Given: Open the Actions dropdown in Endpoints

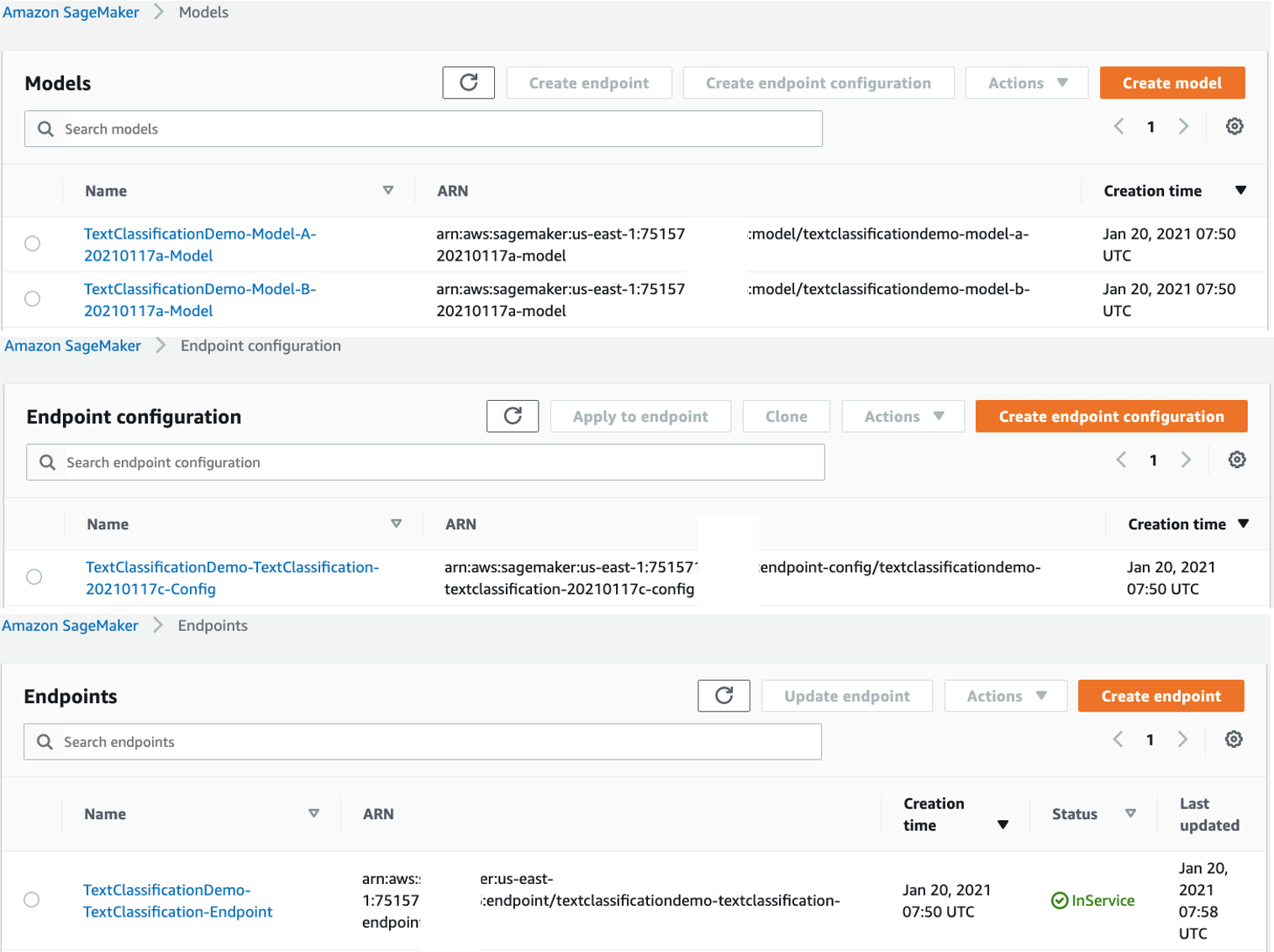Looking at the screenshot, I should [1006, 696].
